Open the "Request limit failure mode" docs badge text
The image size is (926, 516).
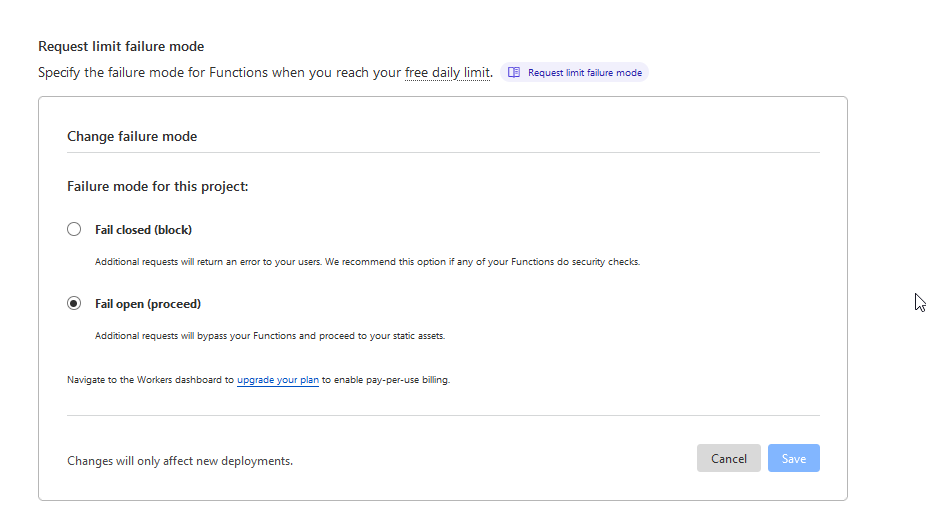585,73
